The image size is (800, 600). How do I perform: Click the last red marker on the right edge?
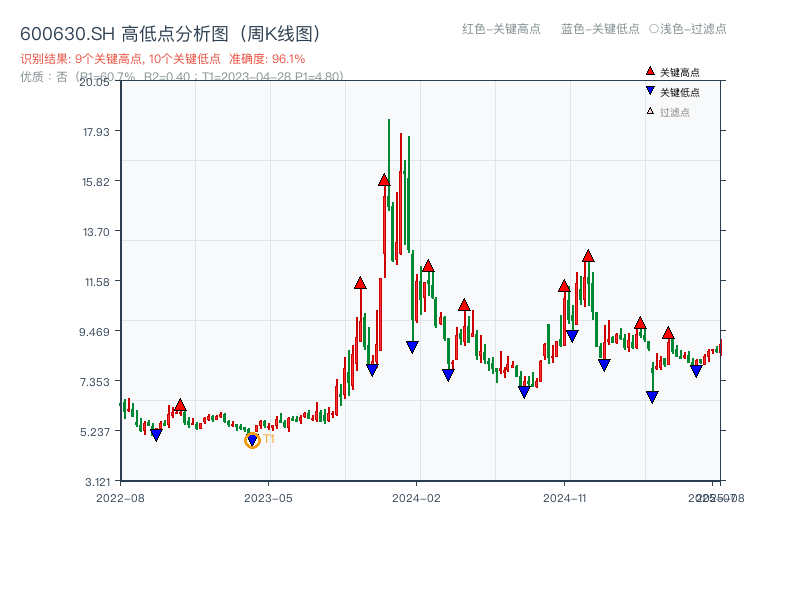668,334
